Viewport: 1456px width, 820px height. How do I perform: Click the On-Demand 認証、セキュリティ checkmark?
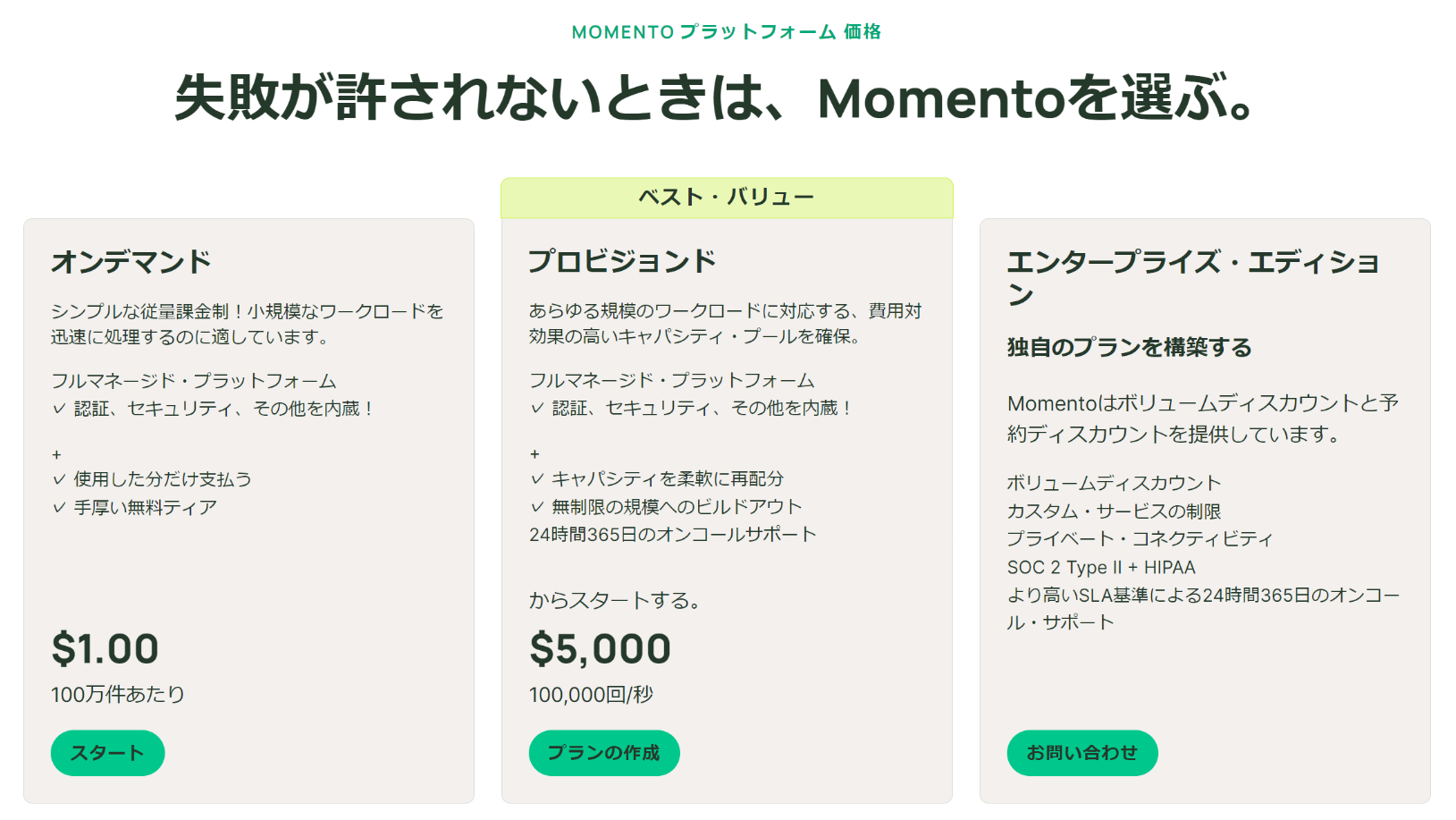pos(59,409)
